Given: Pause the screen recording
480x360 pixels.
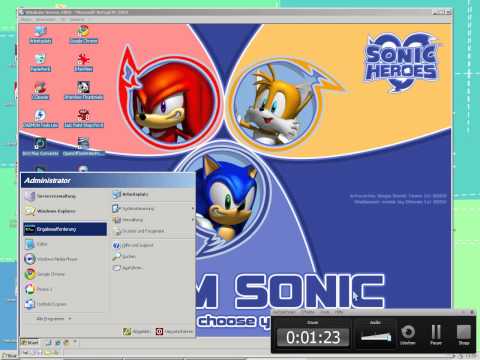Looking at the screenshot, I should [436, 334].
